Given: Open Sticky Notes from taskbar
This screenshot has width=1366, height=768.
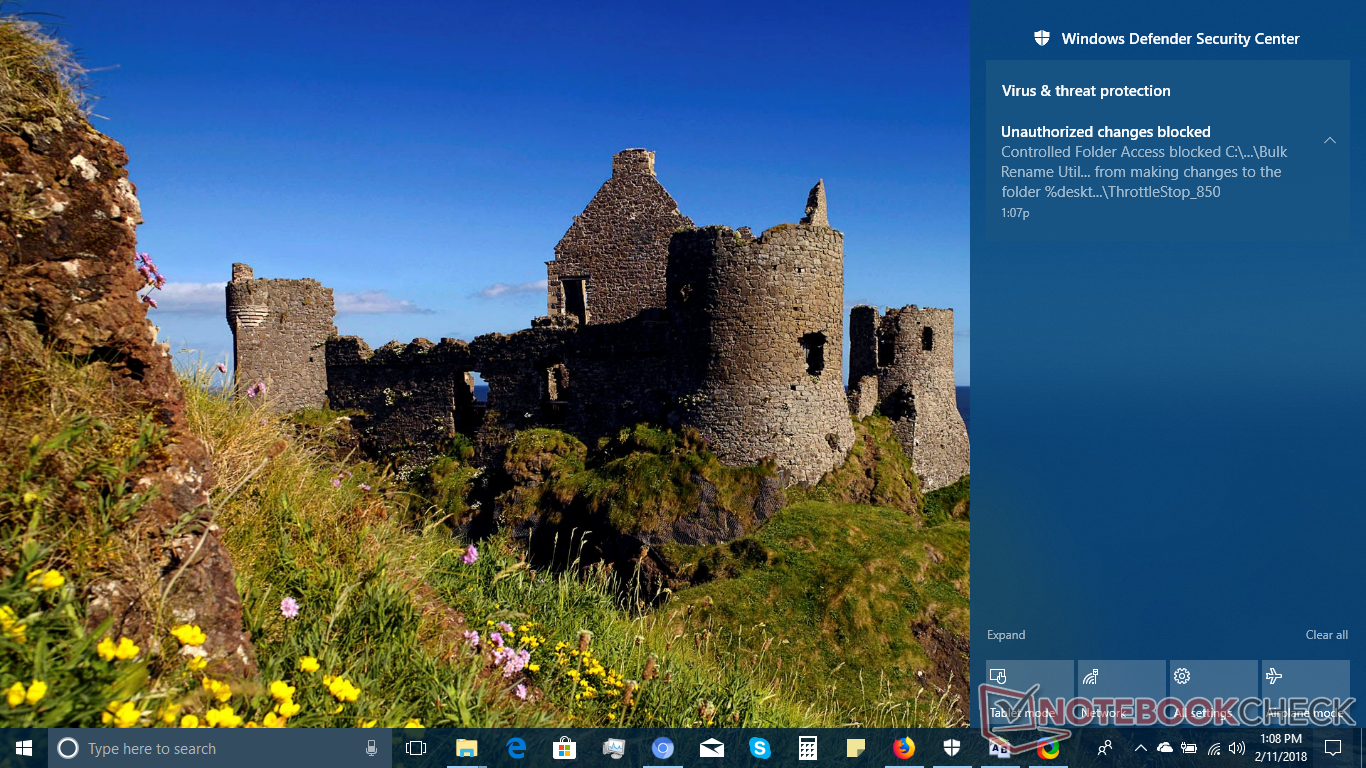Looking at the screenshot, I should (856, 748).
